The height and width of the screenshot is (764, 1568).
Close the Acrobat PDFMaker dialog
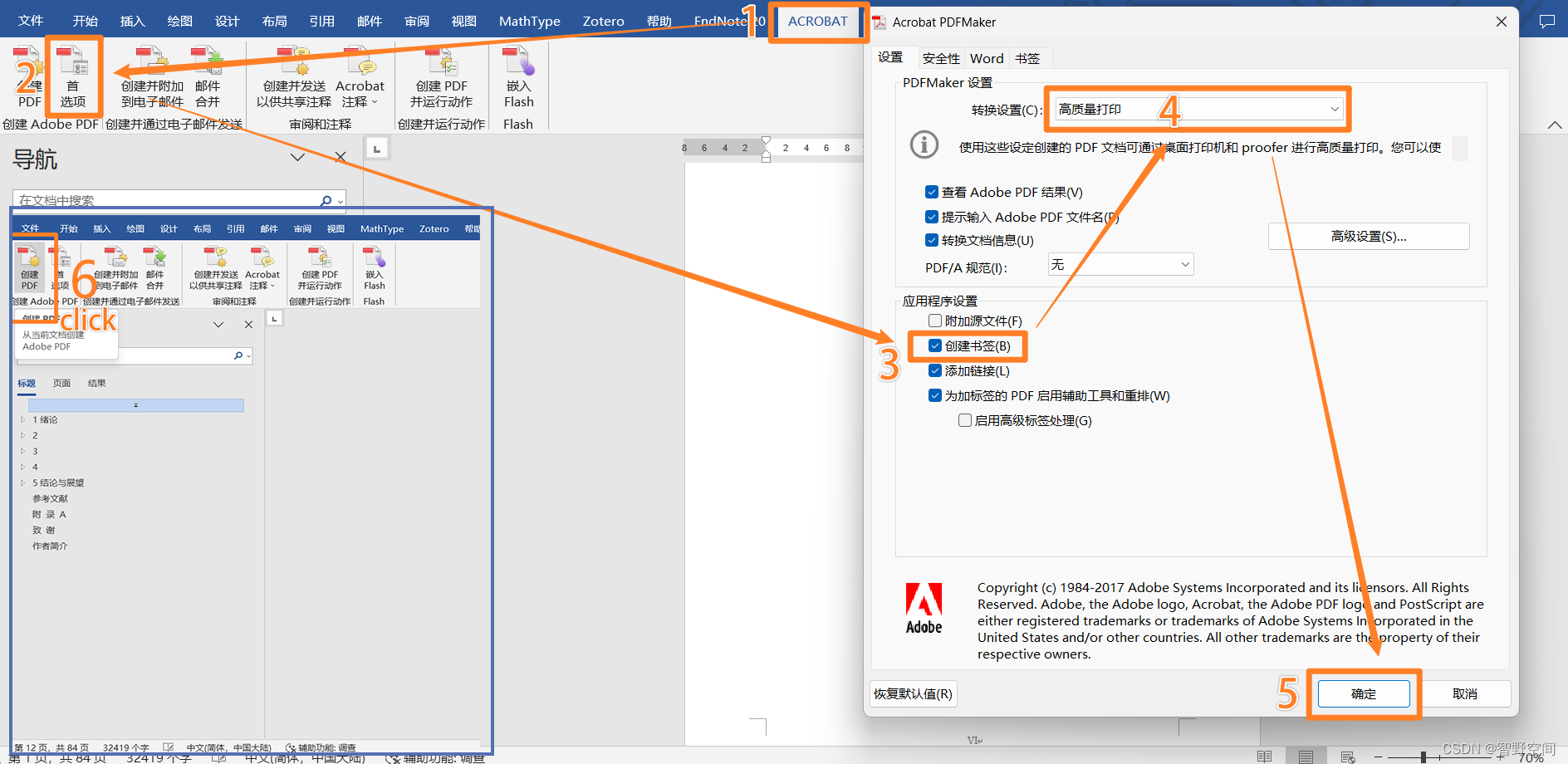(x=1502, y=22)
